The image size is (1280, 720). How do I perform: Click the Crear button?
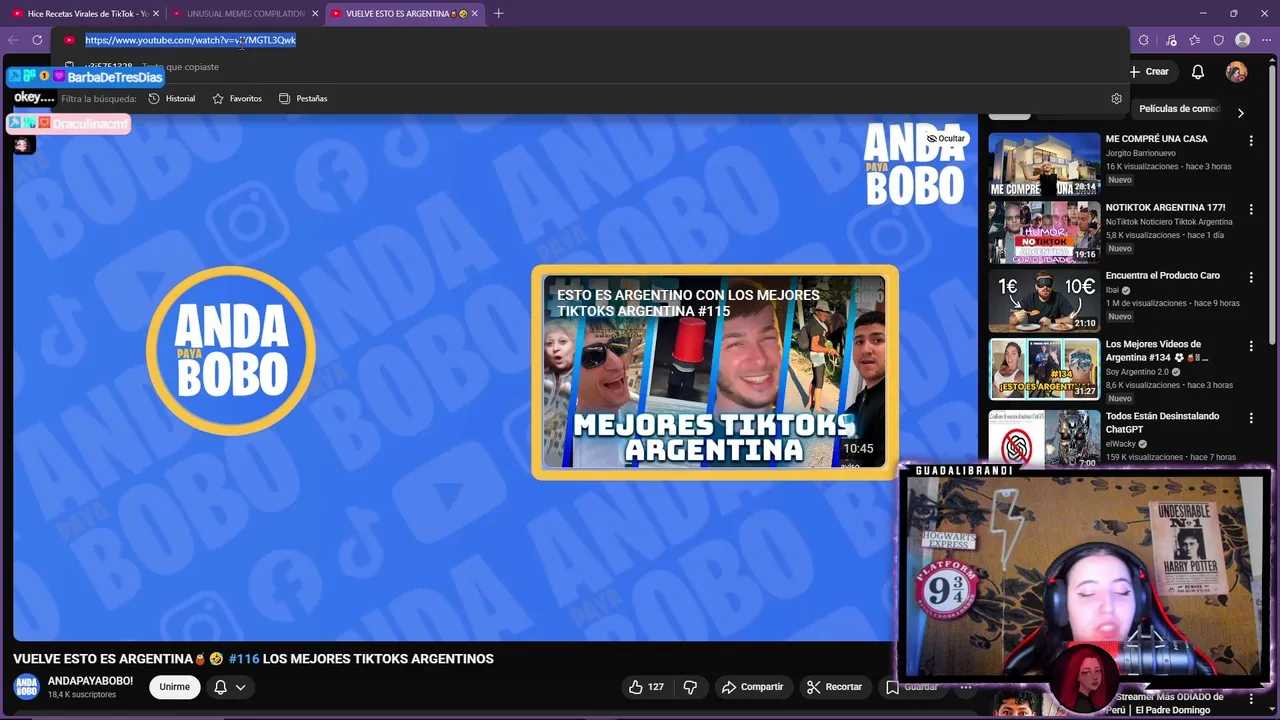coord(1149,71)
